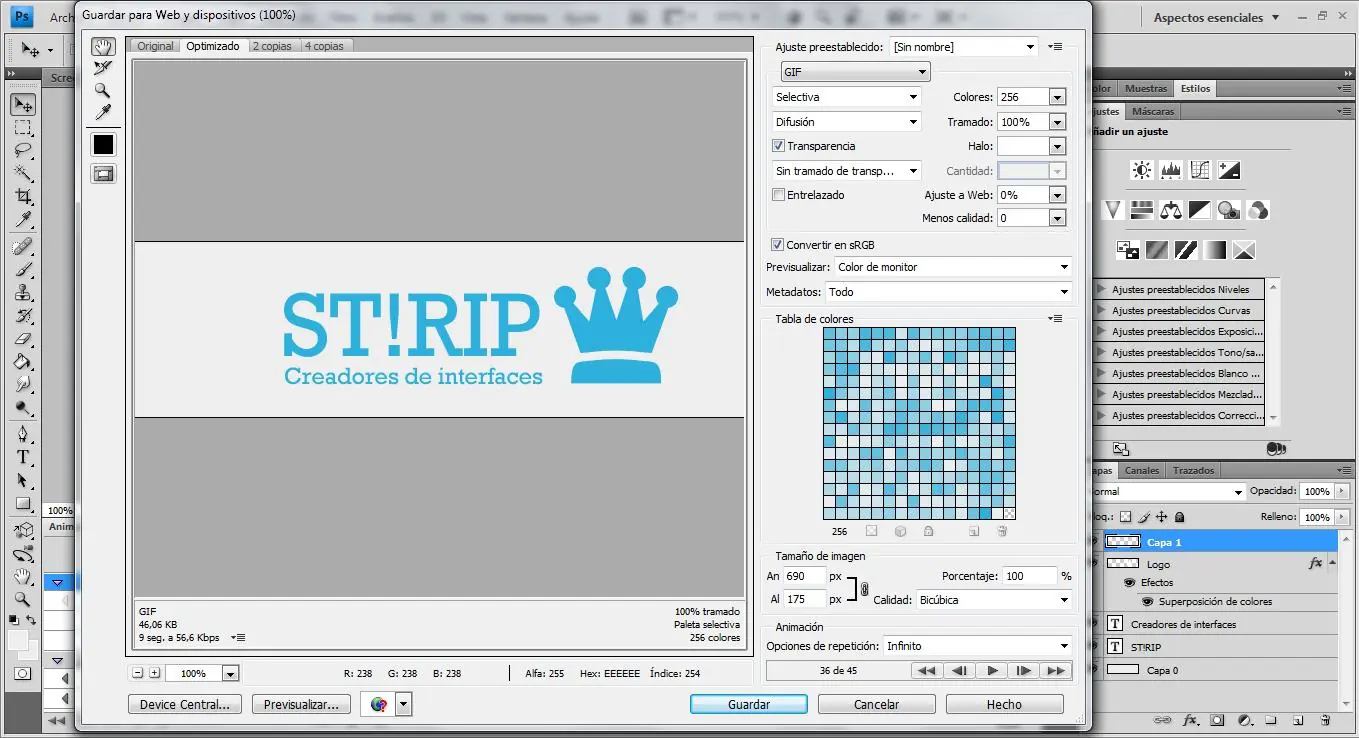Open the Previsualizar Color de monitor dropdown
This screenshot has width=1359, height=738.
(953, 267)
